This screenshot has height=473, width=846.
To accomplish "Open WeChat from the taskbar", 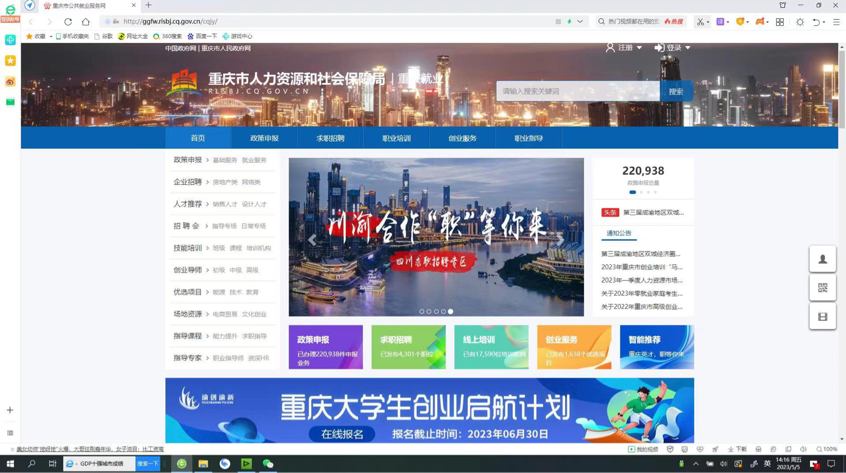I will coord(268,464).
